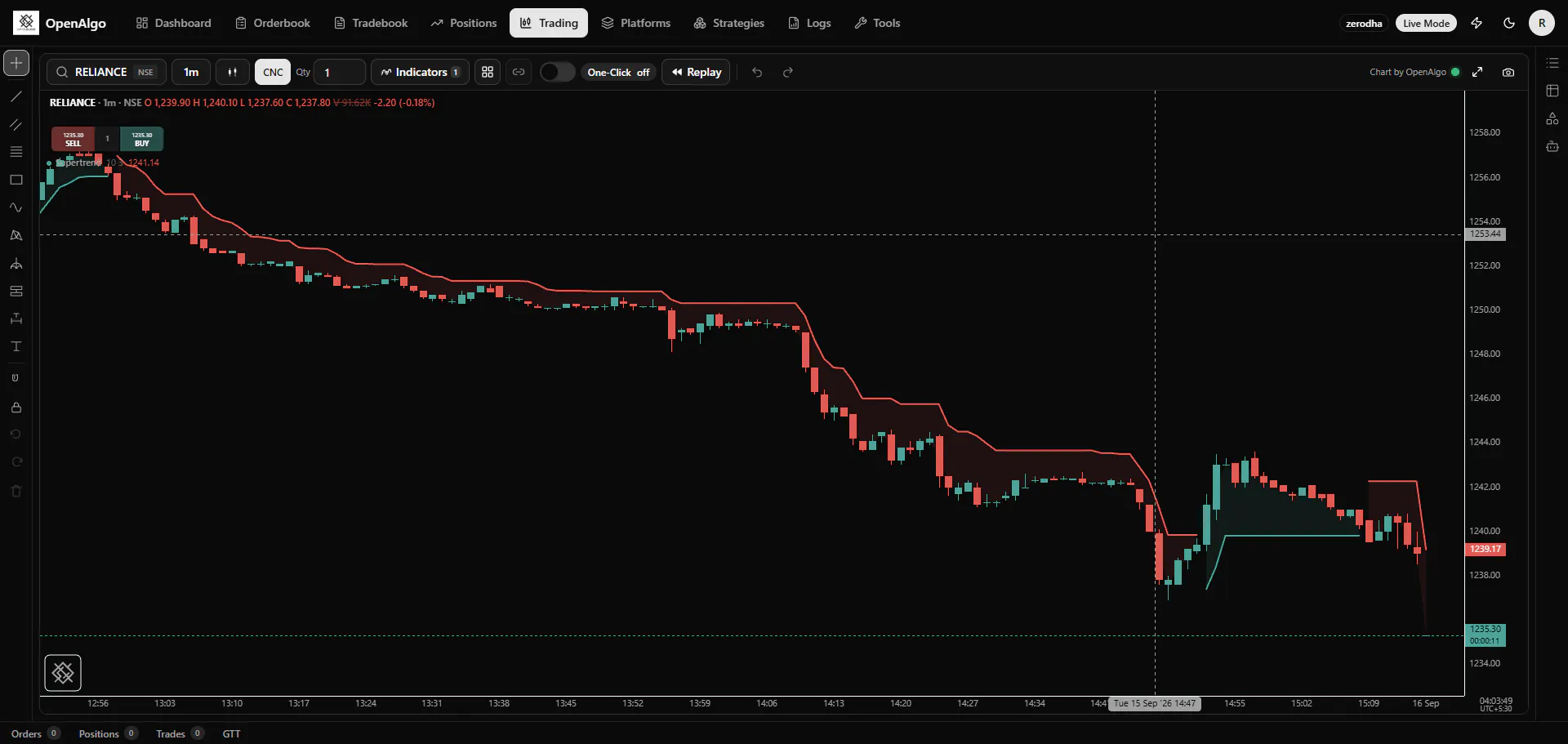1568x744 pixels.
Task: Click the Replay button
Action: click(696, 72)
